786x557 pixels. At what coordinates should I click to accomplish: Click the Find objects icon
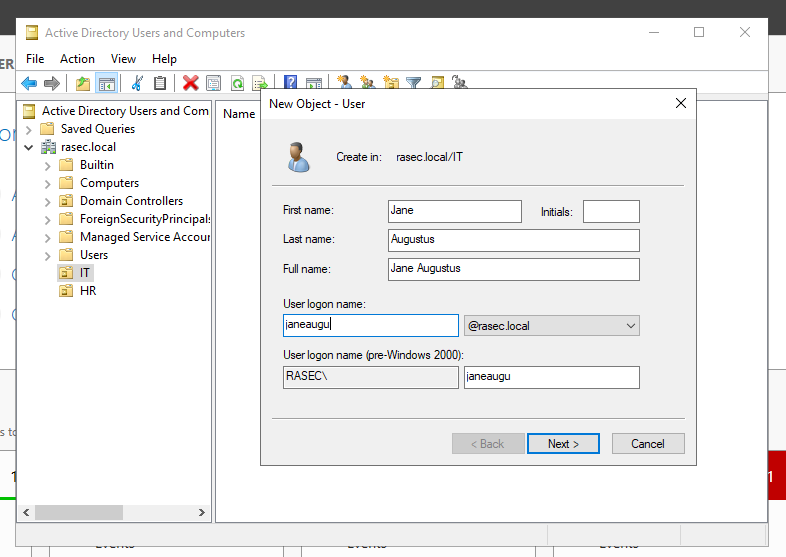click(437, 82)
